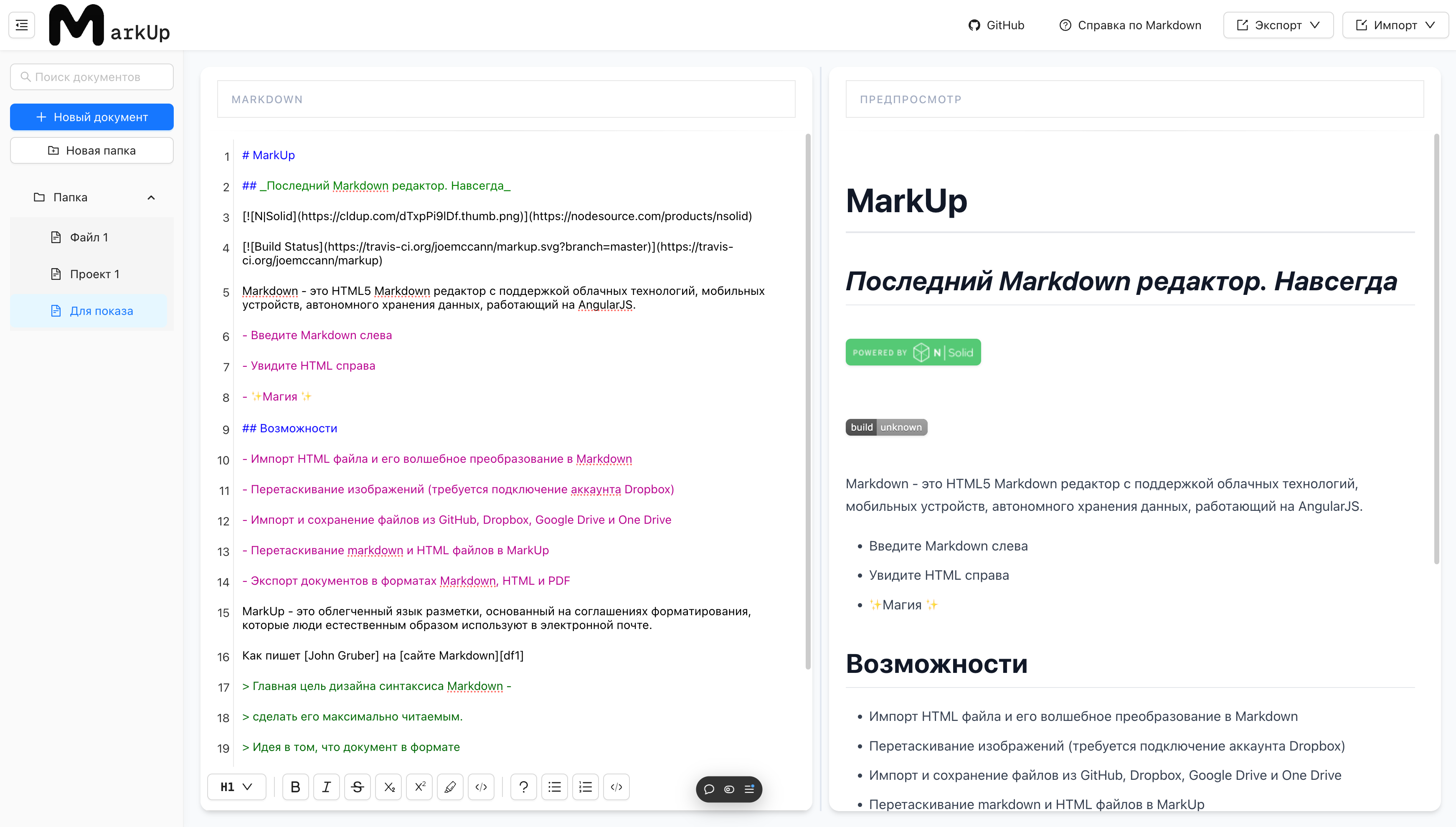The height and width of the screenshot is (827, 1456).
Task: Select the Проект 1 document
Action: click(94, 274)
